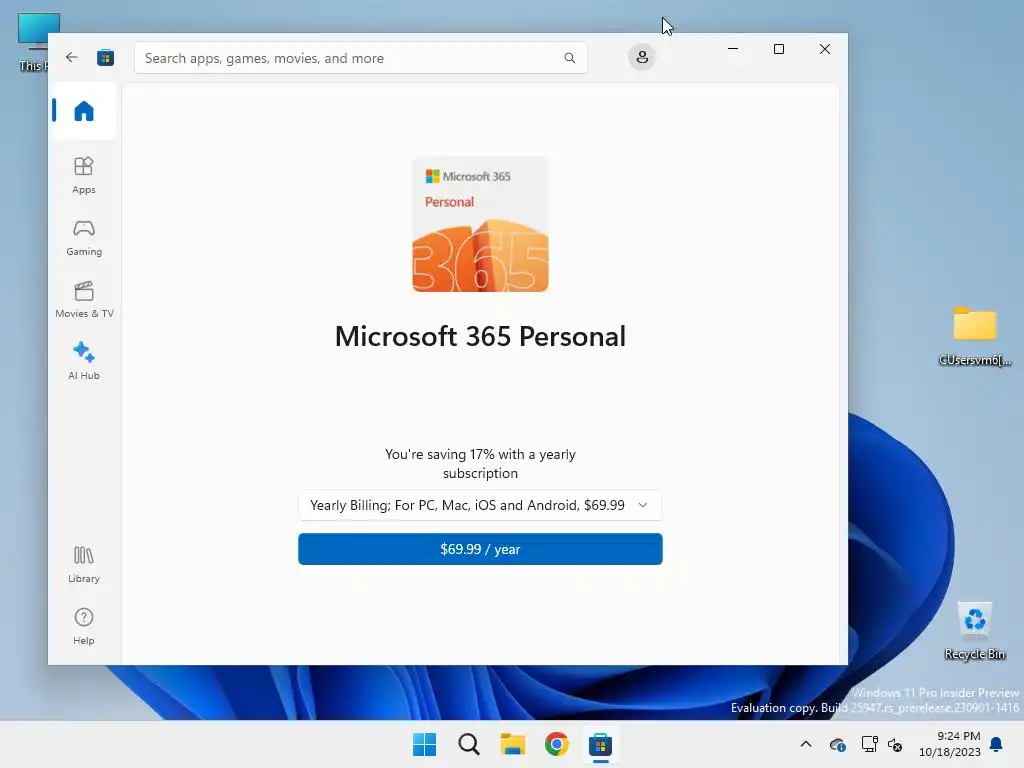Switch to the Gaming section
This screenshot has height=768, width=1024.
point(84,238)
